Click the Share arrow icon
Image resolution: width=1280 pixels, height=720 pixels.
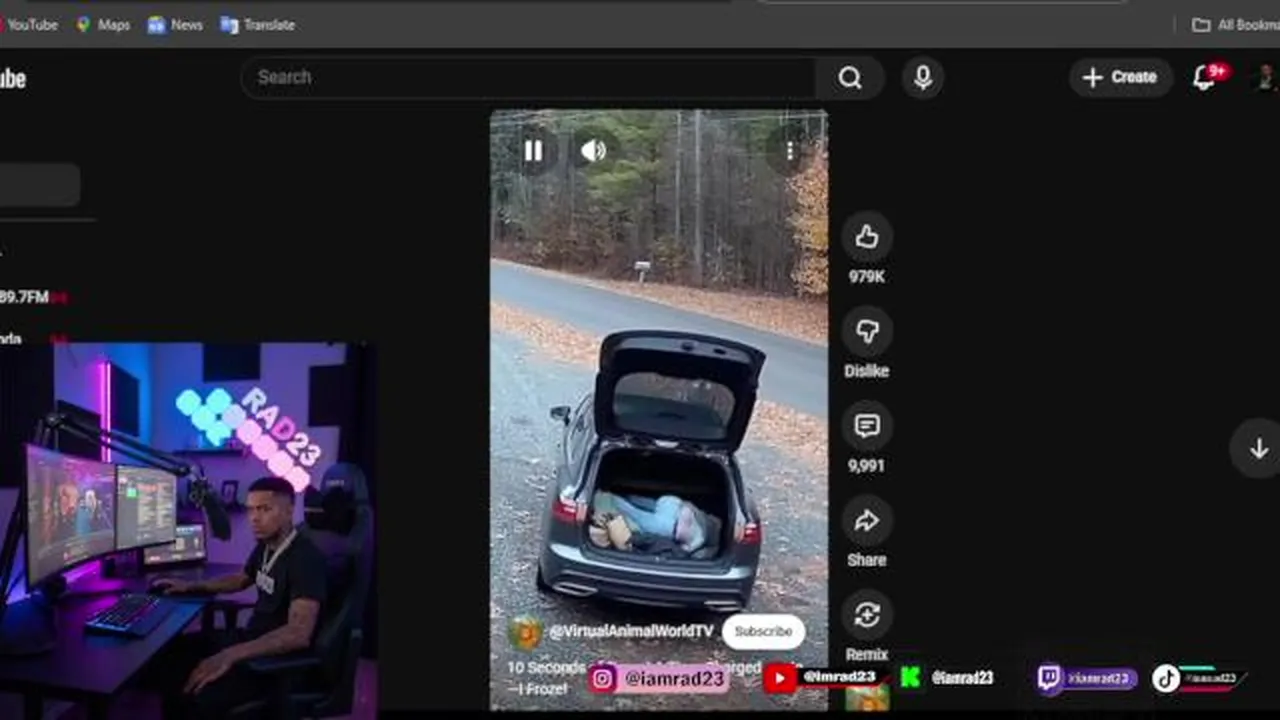tap(867, 521)
